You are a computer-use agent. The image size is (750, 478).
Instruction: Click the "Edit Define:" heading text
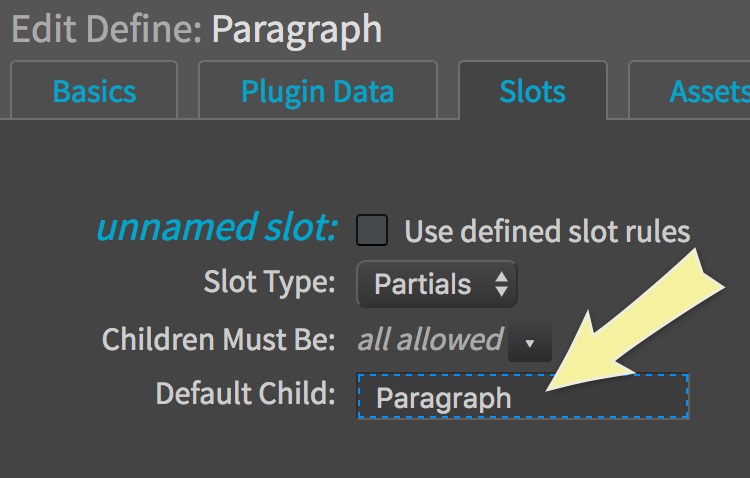(x=106, y=29)
